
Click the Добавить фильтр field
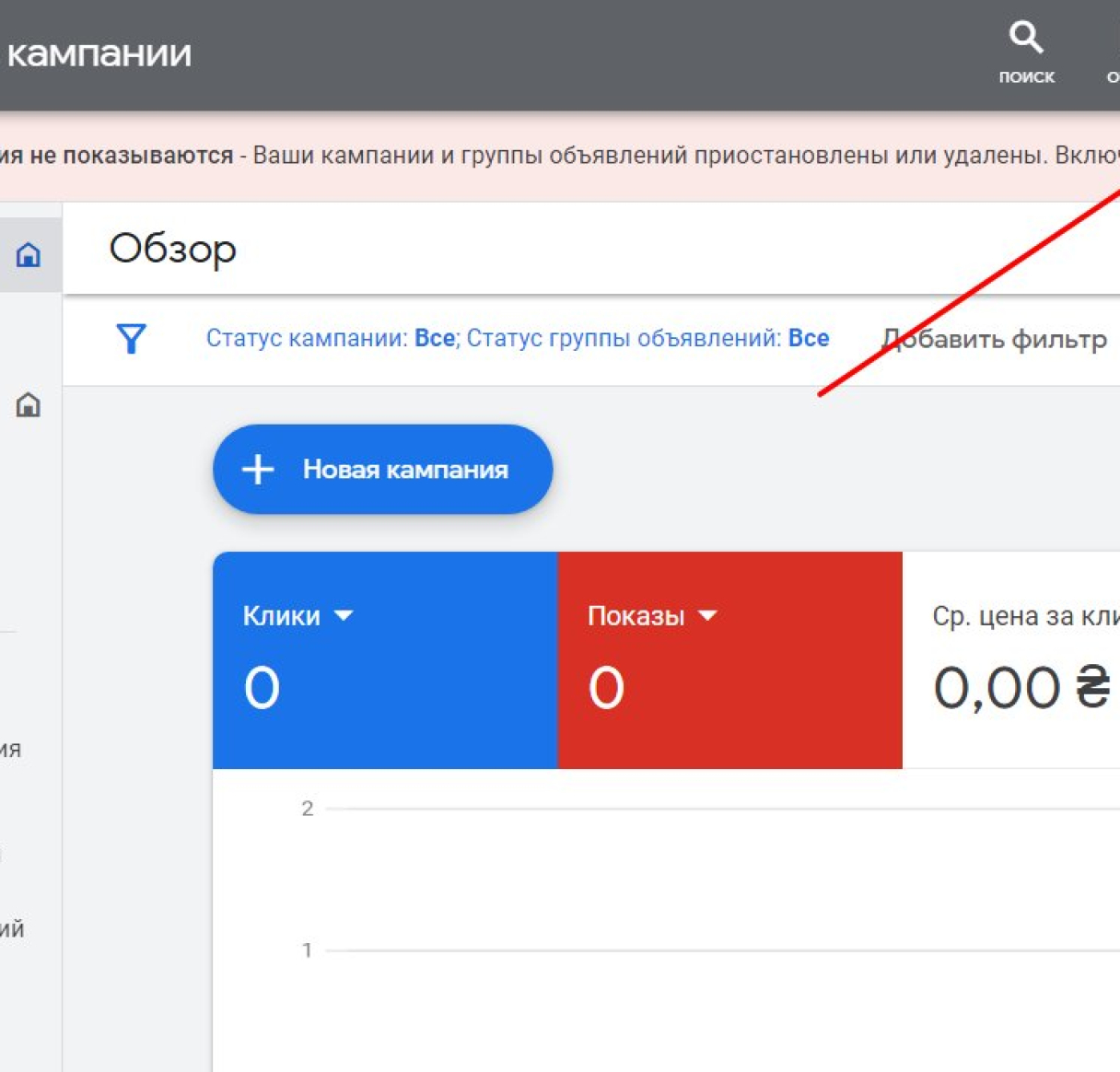click(x=995, y=340)
